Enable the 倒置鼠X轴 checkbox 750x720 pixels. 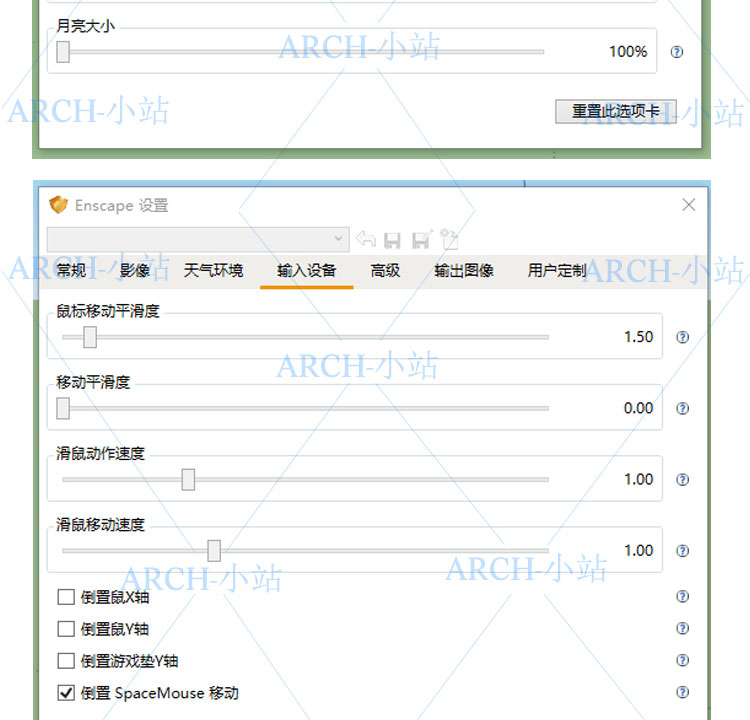(66, 597)
